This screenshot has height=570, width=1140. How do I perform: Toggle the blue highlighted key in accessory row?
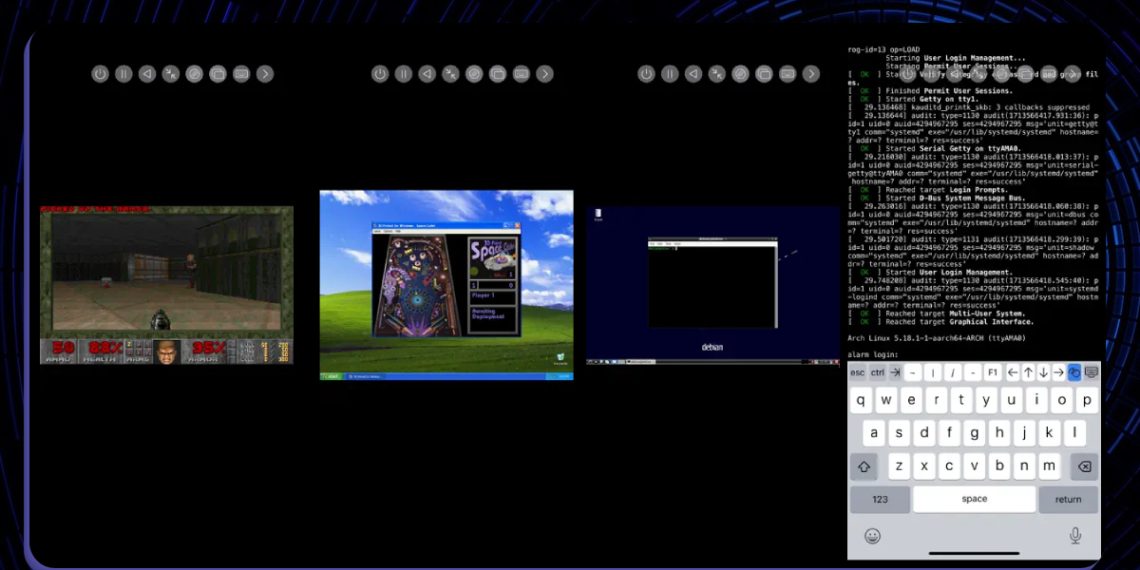(x=1074, y=372)
